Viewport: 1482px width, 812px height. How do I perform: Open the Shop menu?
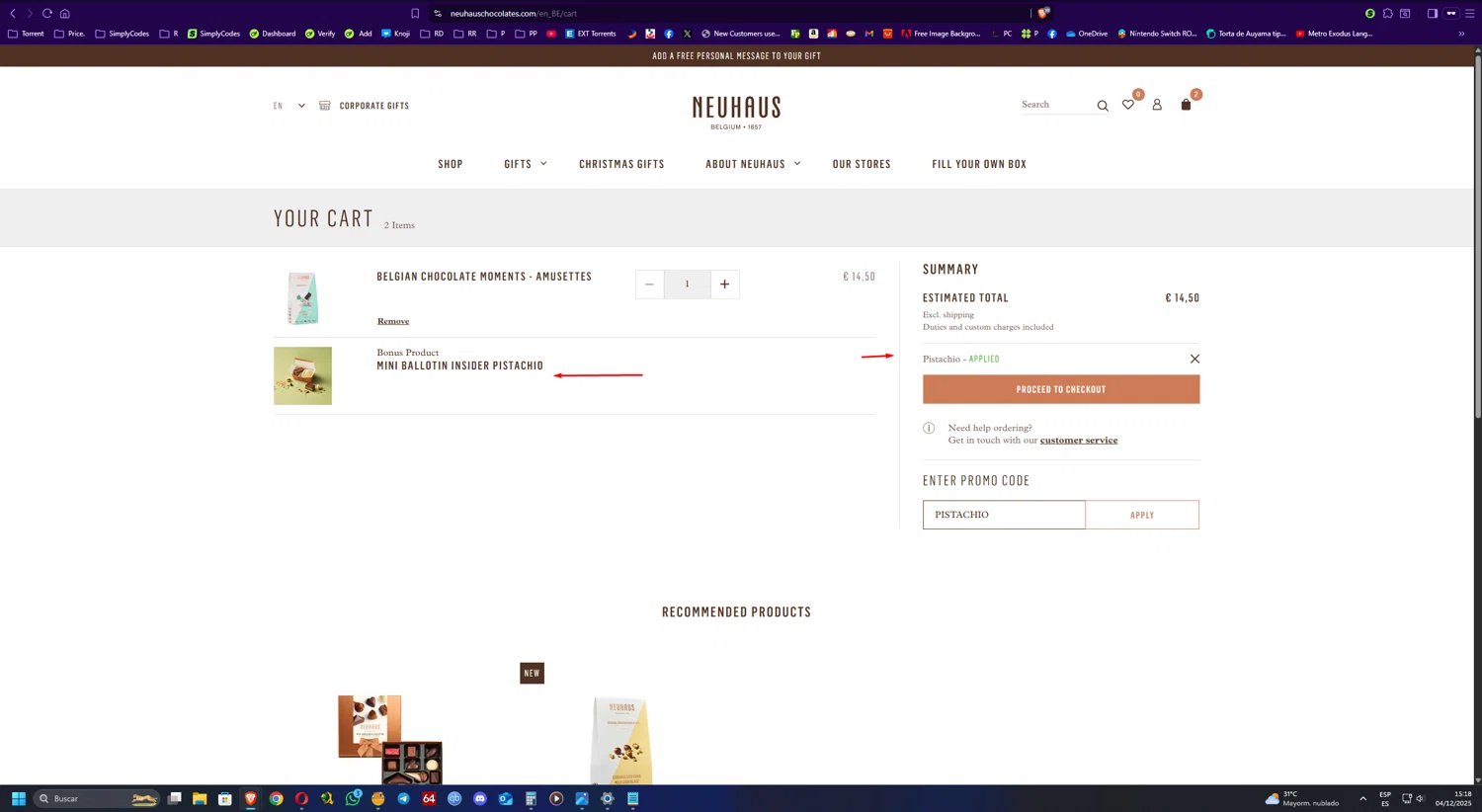click(451, 164)
